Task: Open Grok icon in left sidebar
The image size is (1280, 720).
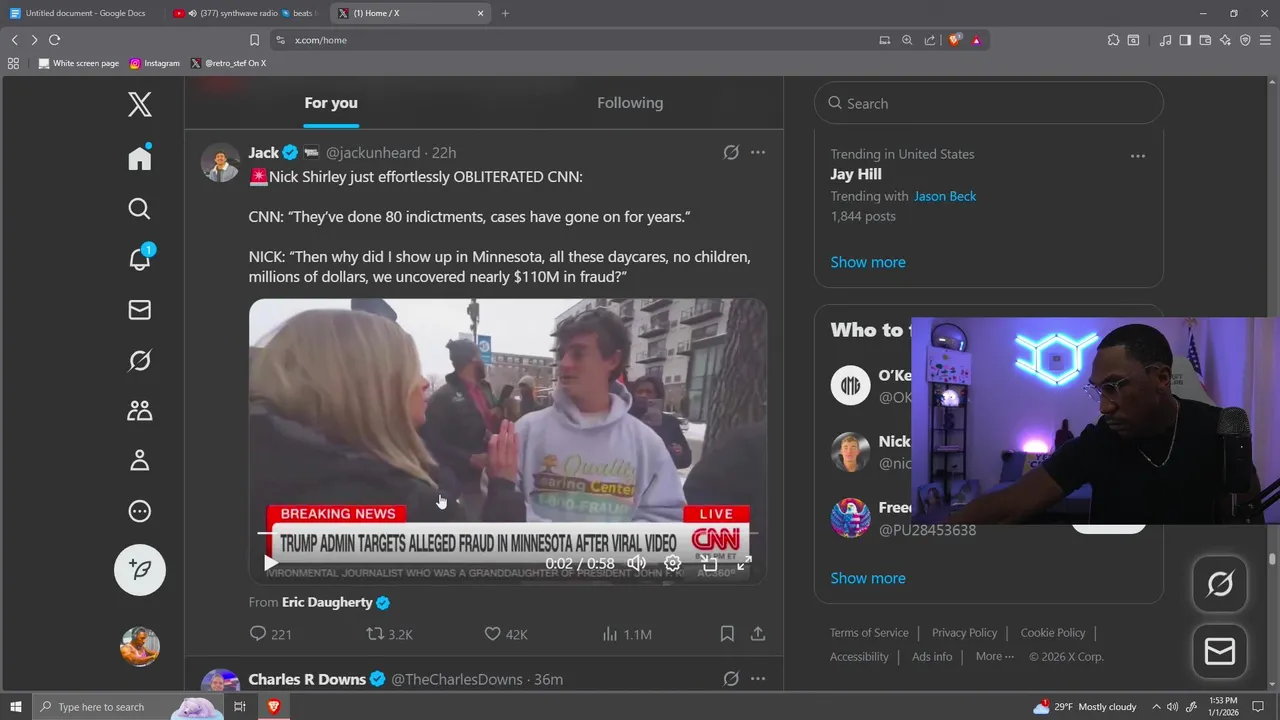Action: (140, 360)
